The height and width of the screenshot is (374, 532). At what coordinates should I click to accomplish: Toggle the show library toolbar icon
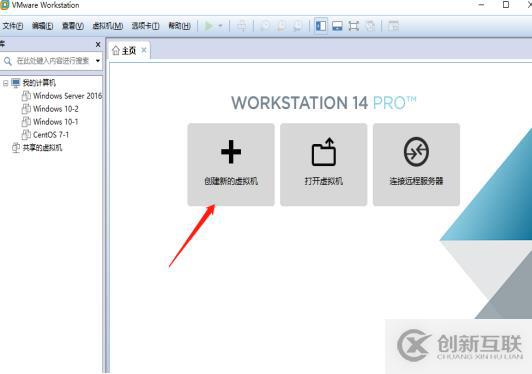click(x=321, y=26)
